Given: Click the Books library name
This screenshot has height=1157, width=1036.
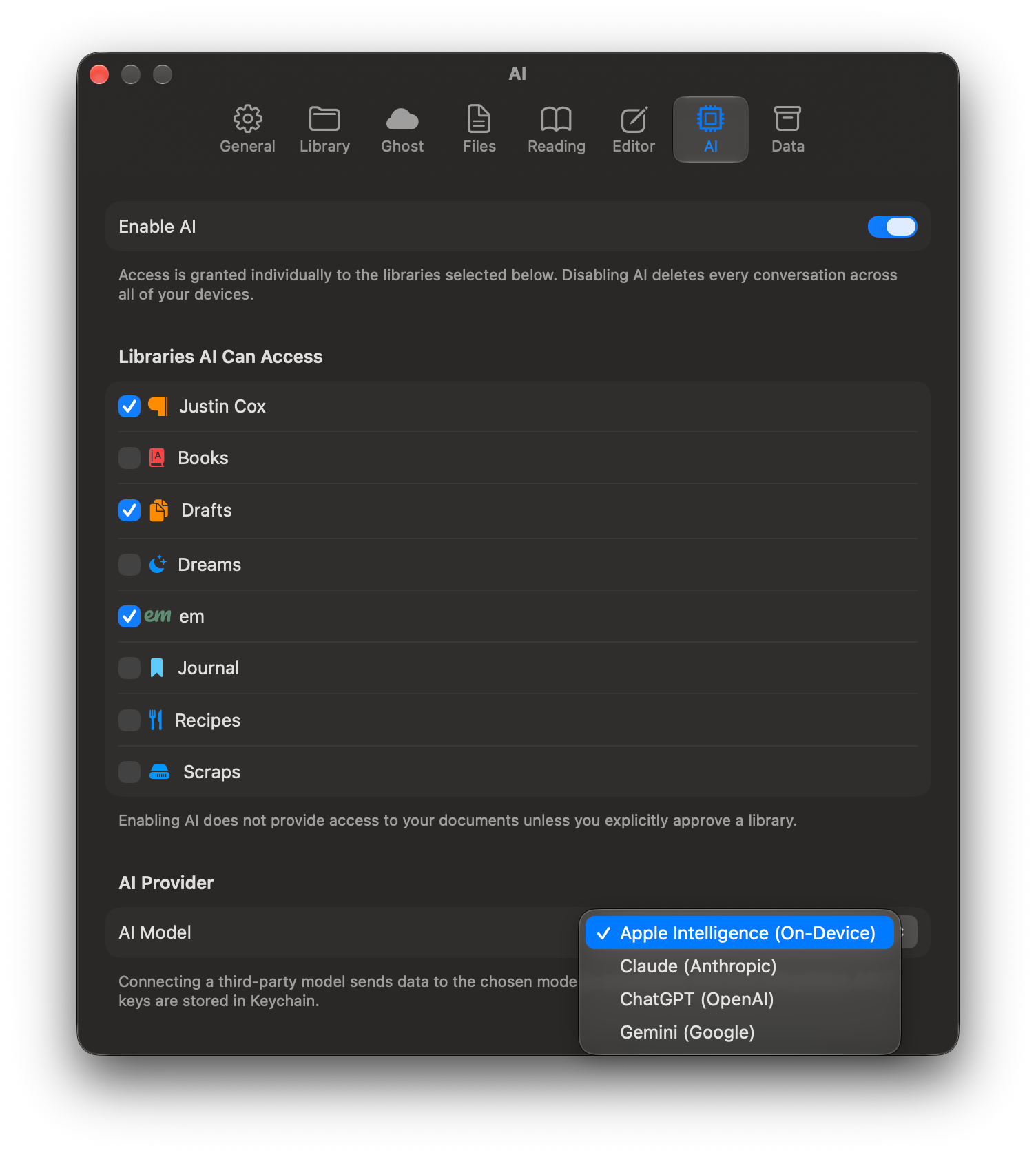Looking at the screenshot, I should pyautogui.click(x=203, y=458).
